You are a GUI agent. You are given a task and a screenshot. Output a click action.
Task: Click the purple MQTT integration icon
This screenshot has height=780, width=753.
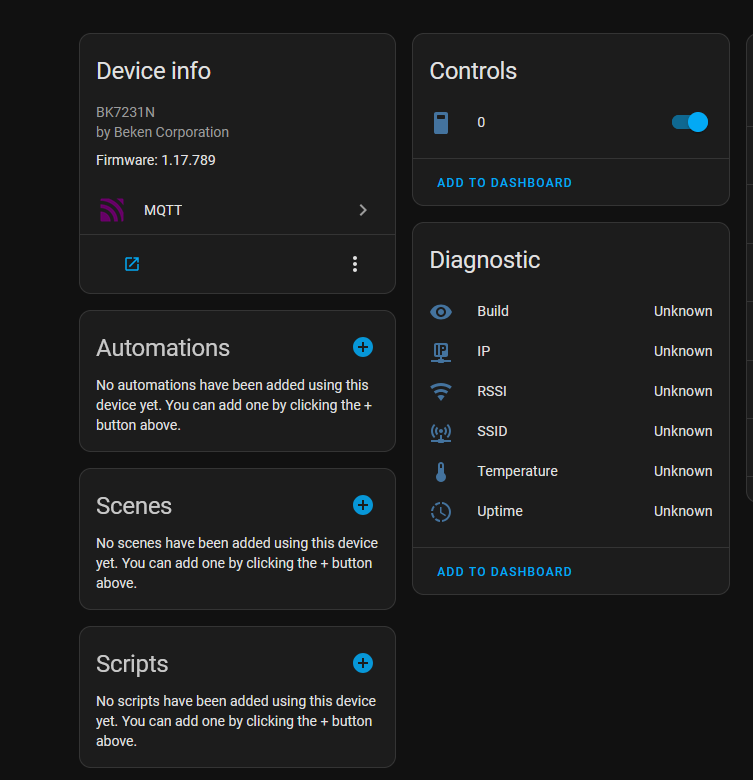click(x=111, y=210)
